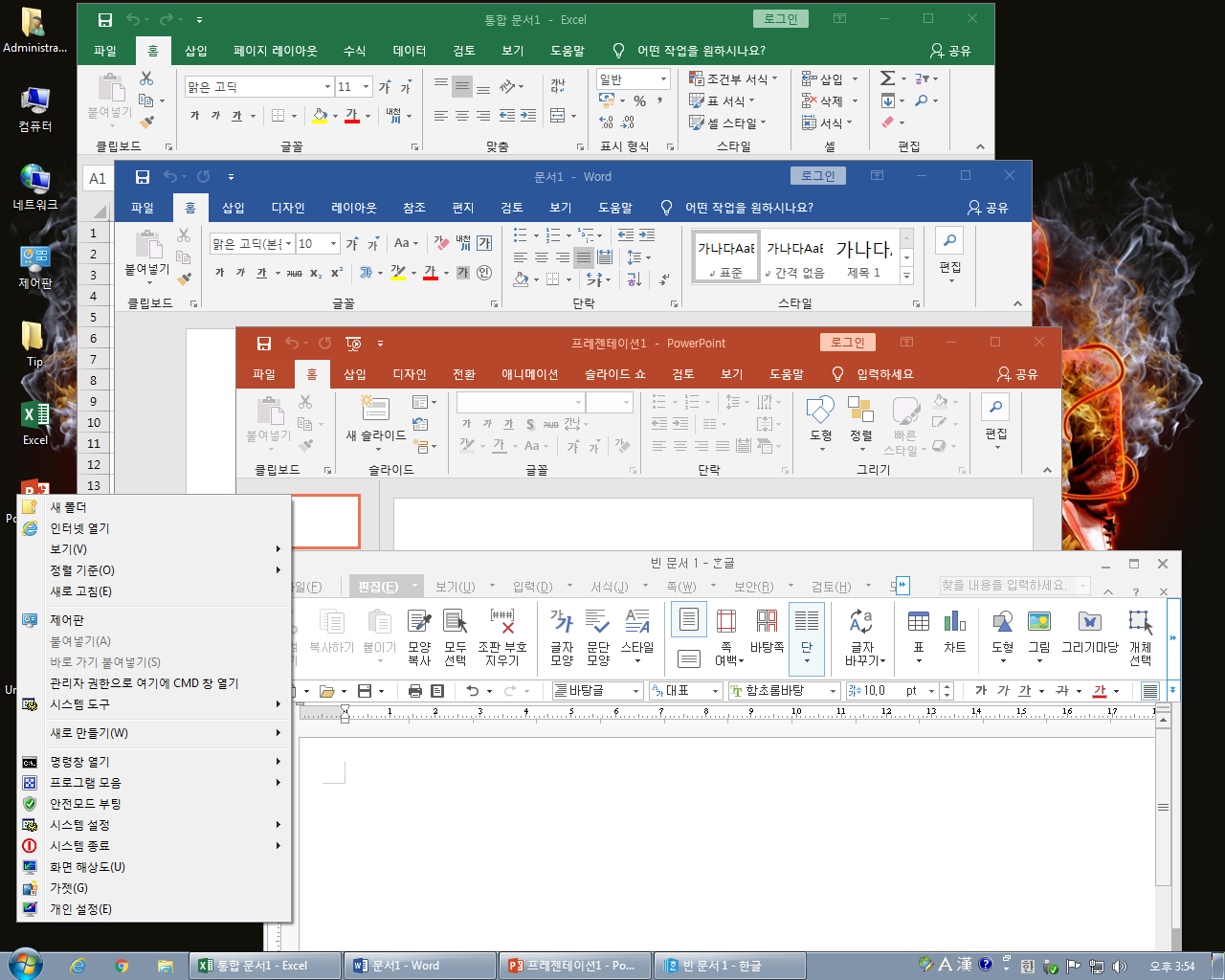
Task: Click the undo arrow in the Hangul toolbar
Action: pos(472,690)
